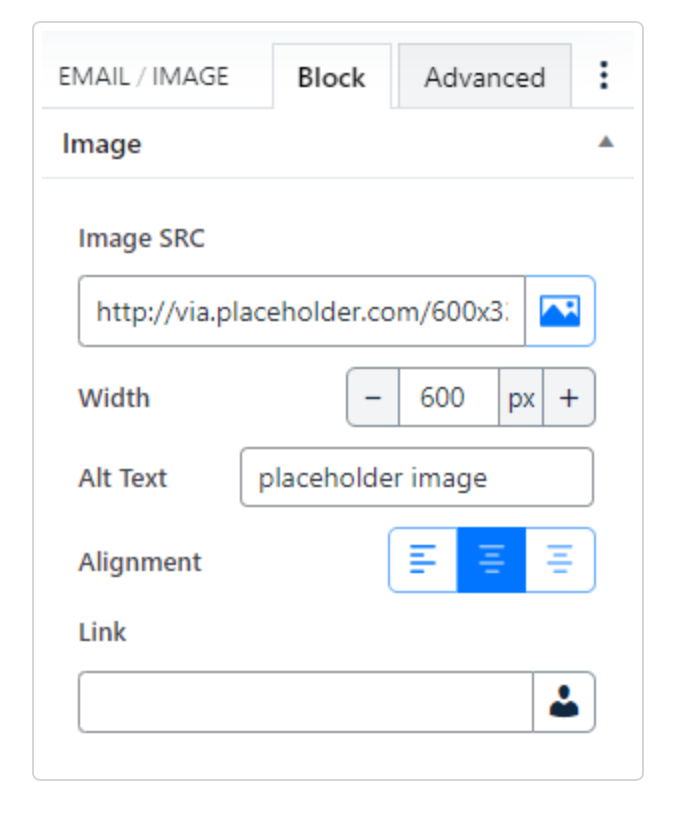Open the Advanced tab

[x=484, y=77]
